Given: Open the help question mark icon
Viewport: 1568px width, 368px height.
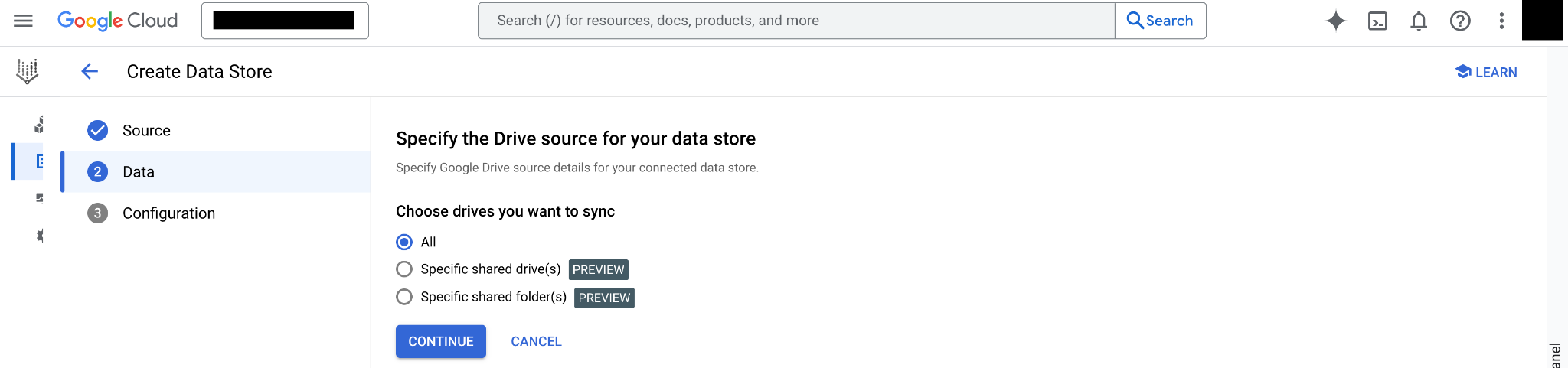Looking at the screenshot, I should click(1460, 21).
